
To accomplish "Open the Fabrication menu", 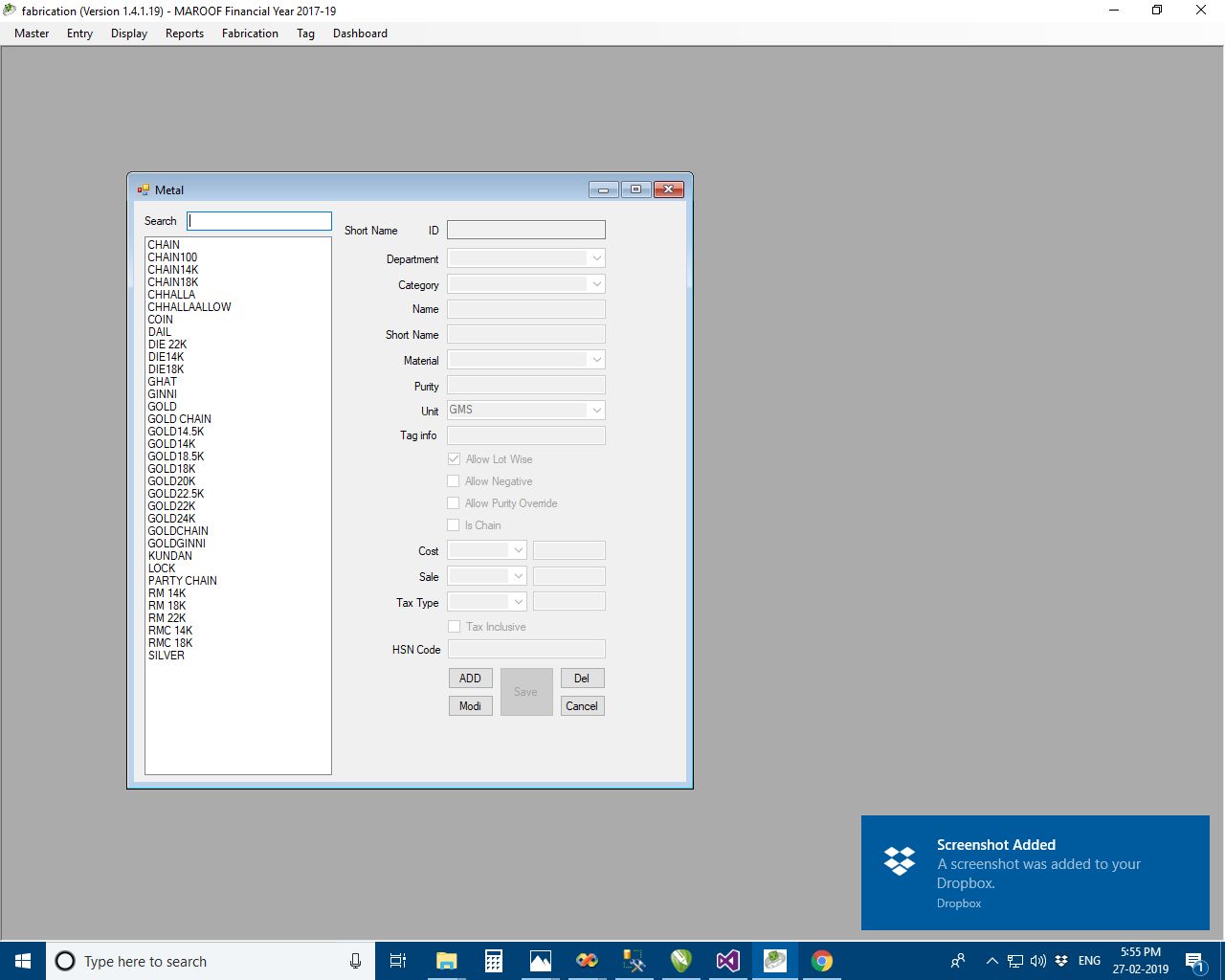I will point(250,33).
